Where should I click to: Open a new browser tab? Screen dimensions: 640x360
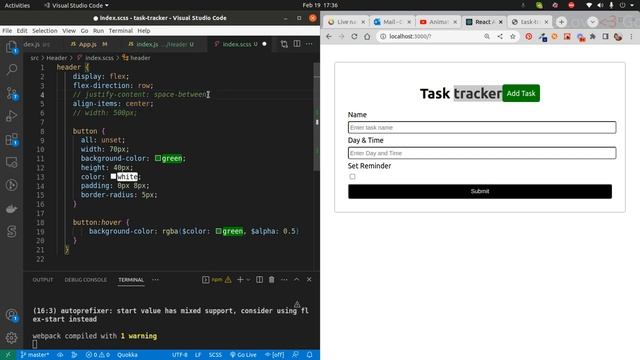[561, 22]
